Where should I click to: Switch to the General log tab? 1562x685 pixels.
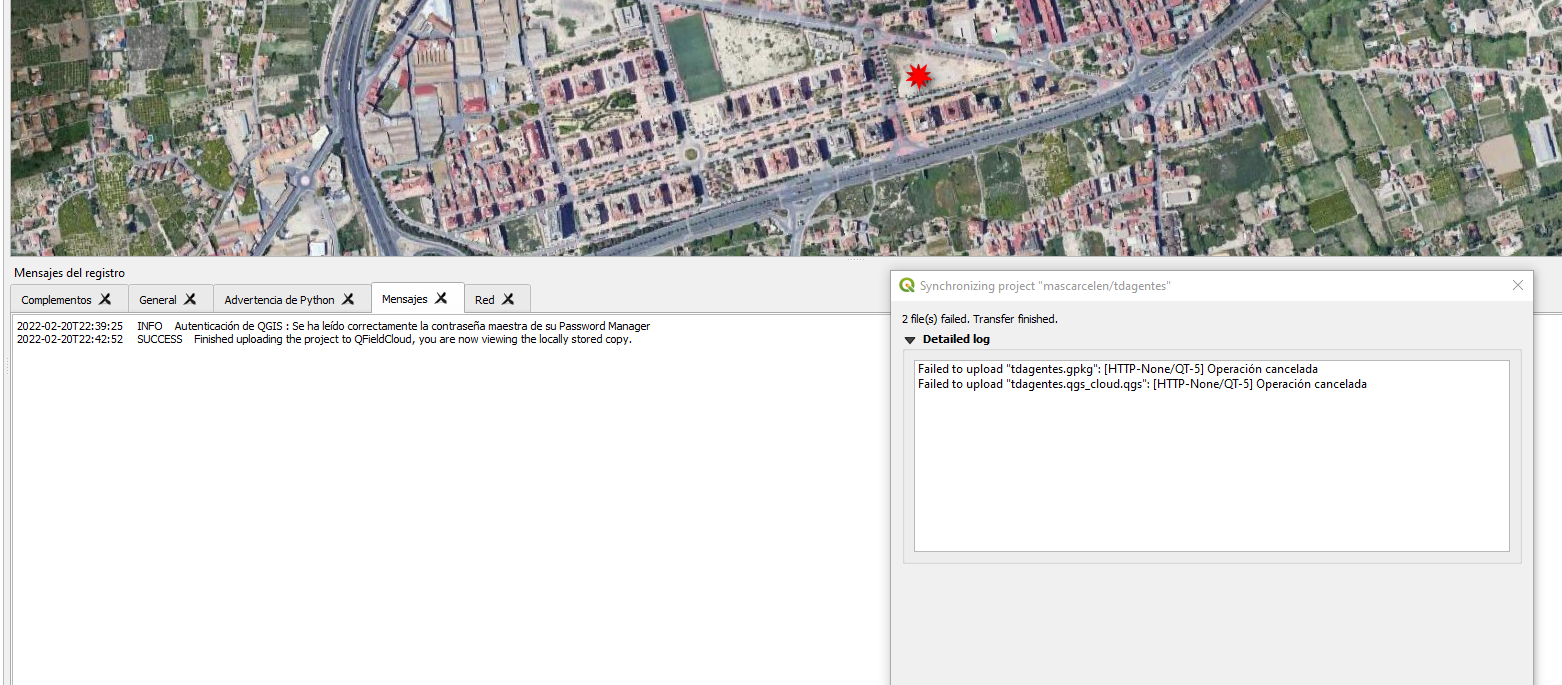pos(160,298)
